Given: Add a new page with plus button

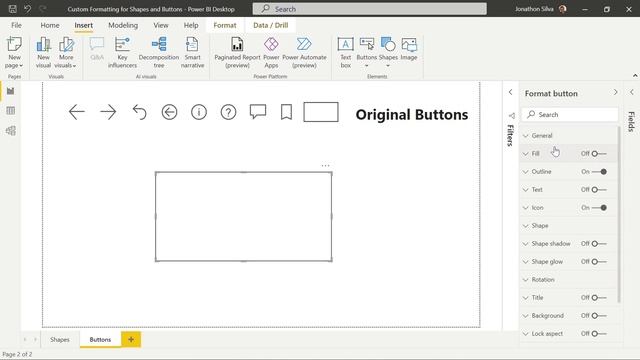Looking at the screenshot, I should [x=131, y=340].
